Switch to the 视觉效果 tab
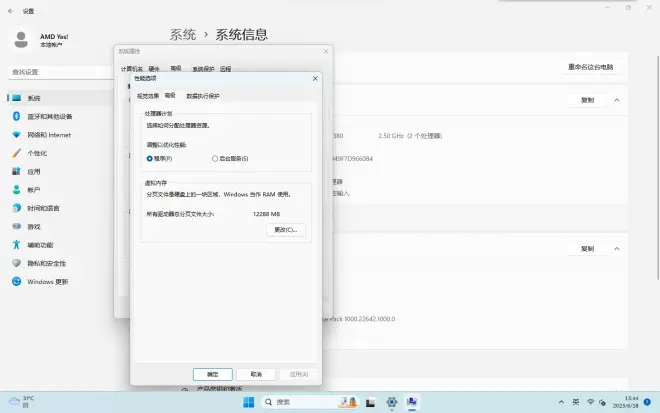 (x=148, y=96)
